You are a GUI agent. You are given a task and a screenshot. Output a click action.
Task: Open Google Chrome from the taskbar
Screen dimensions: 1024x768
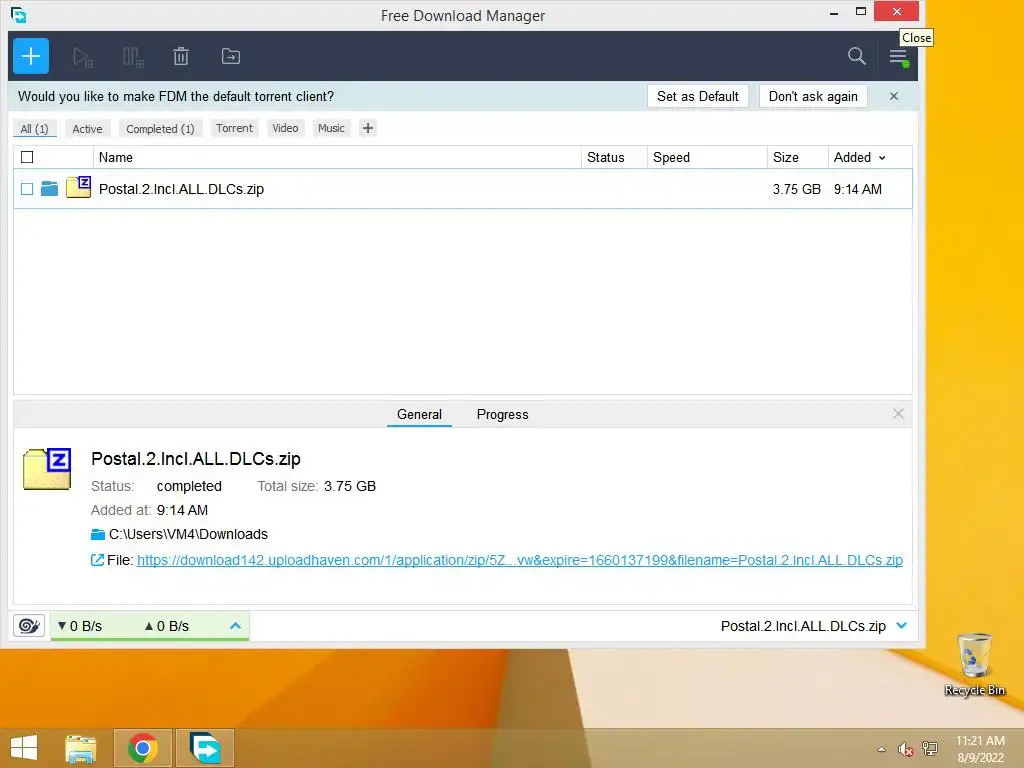[142, 748]
